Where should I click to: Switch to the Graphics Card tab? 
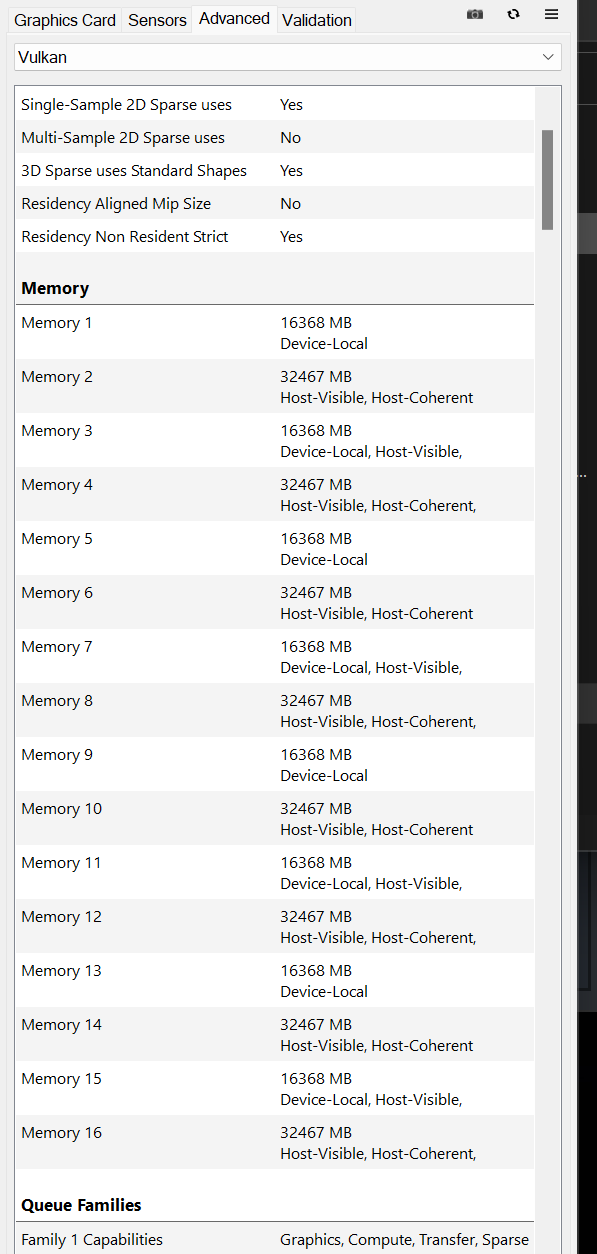(x=64, y=19)
